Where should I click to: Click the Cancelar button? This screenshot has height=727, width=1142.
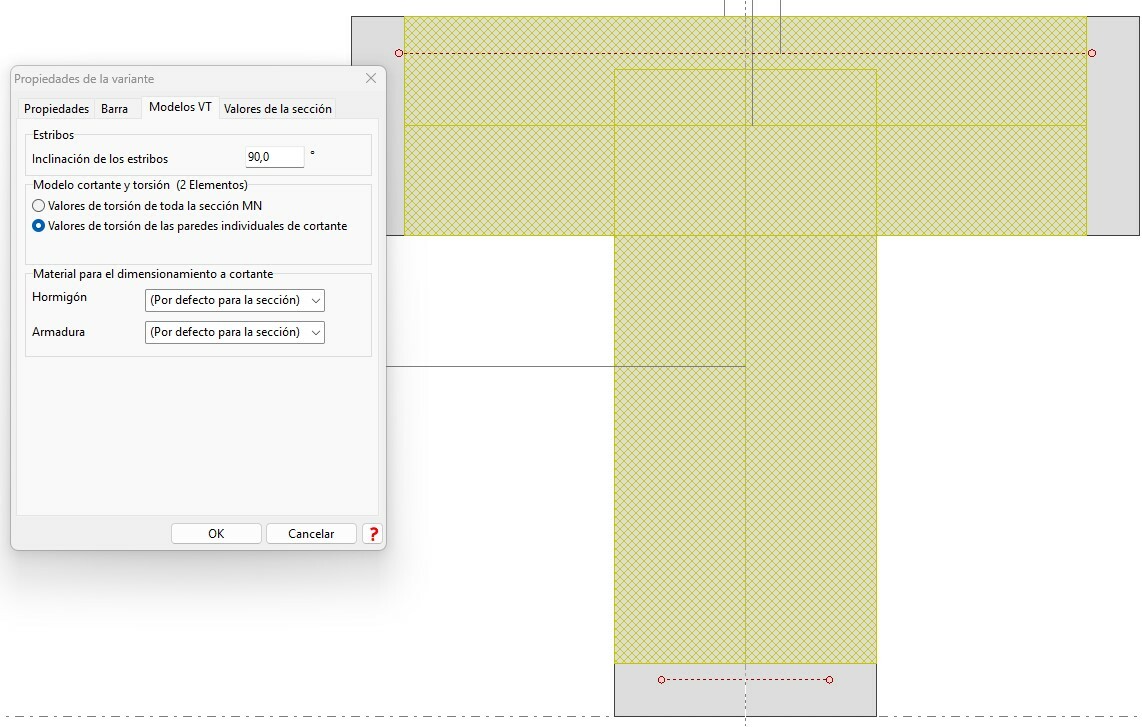point(311,534)
